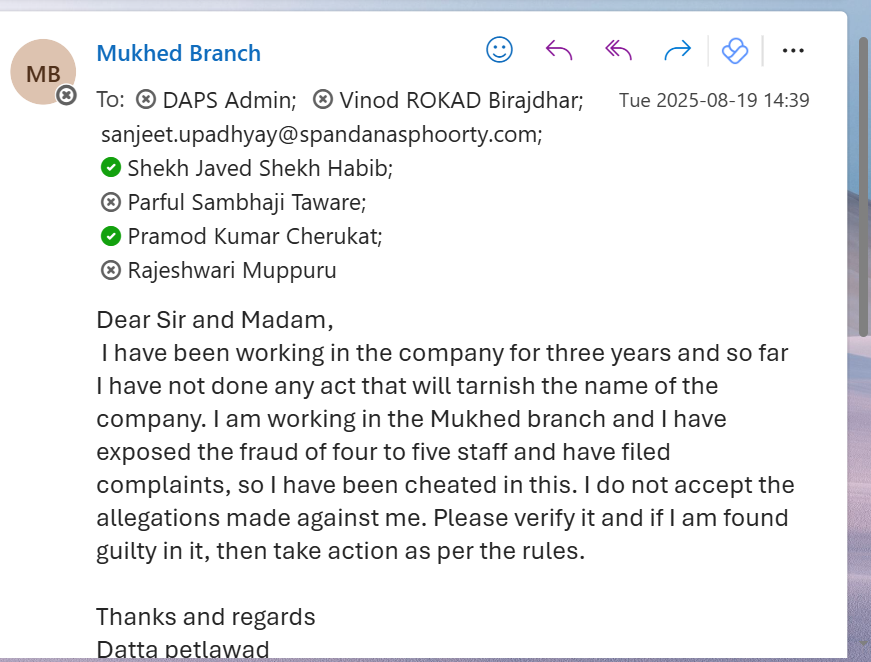Click the green status icon beside Shekh Javed

111,168
